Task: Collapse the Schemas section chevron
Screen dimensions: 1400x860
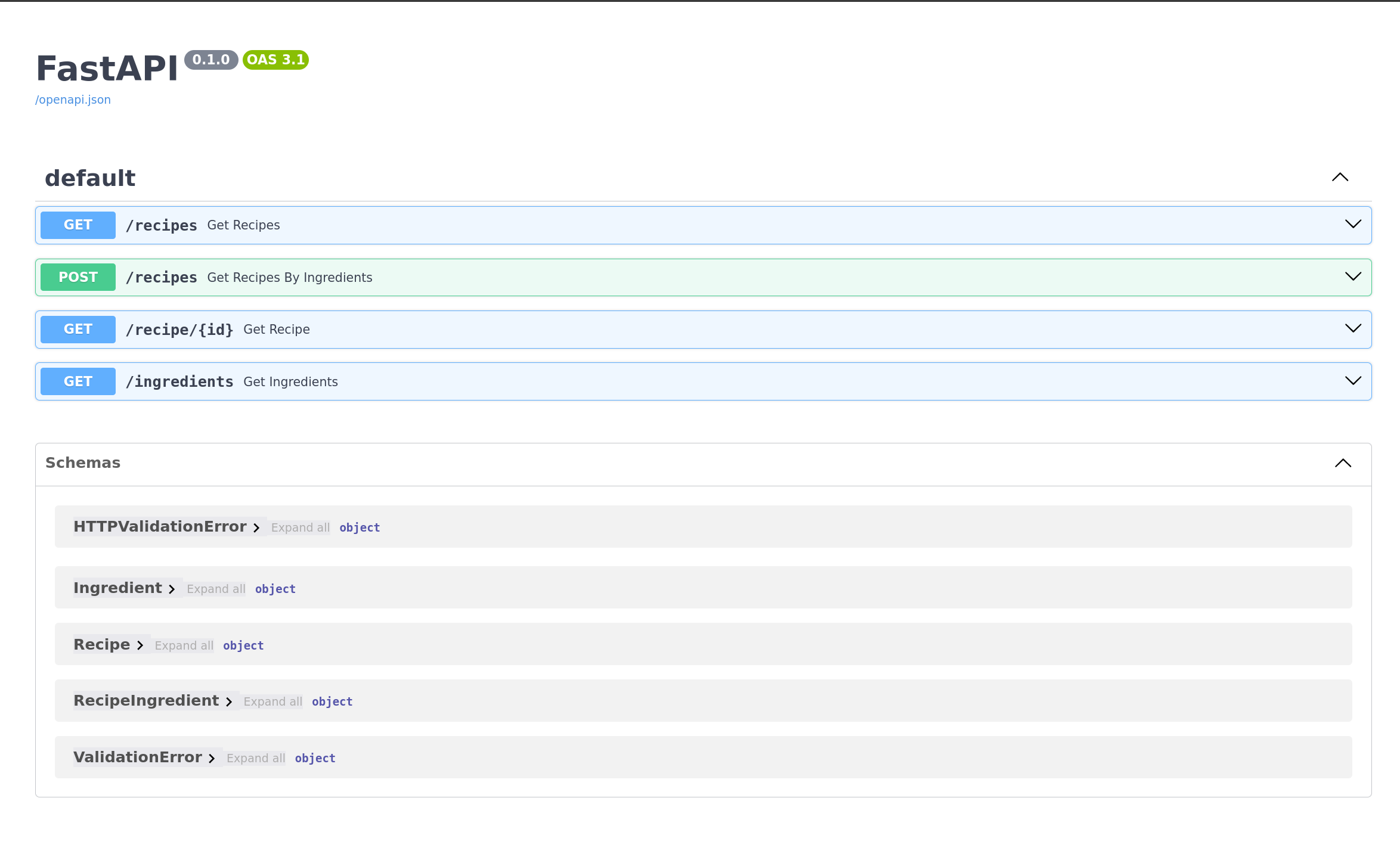Action: [1343, 463]
